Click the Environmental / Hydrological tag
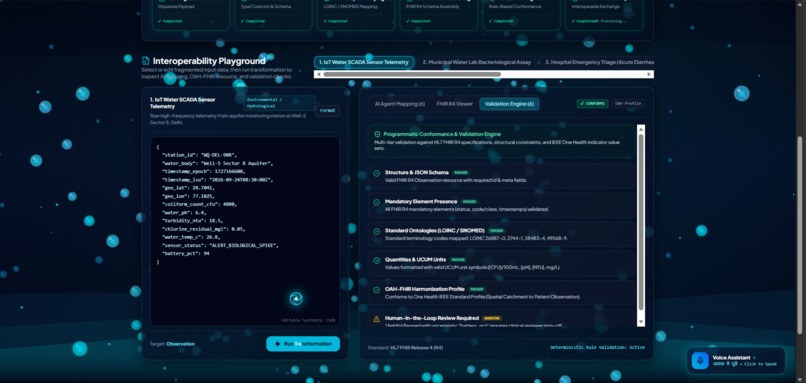The image size is (806, 383). [280, 102]
